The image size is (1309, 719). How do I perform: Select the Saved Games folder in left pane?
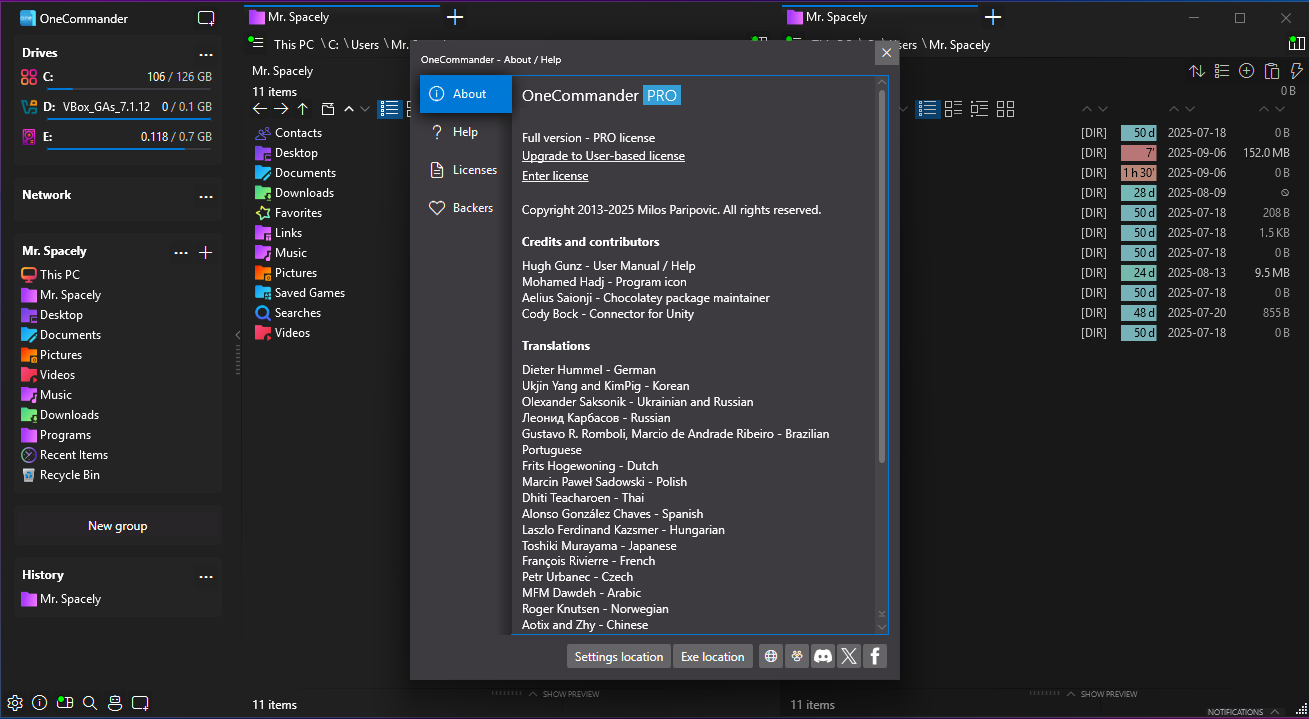point(310,293)
